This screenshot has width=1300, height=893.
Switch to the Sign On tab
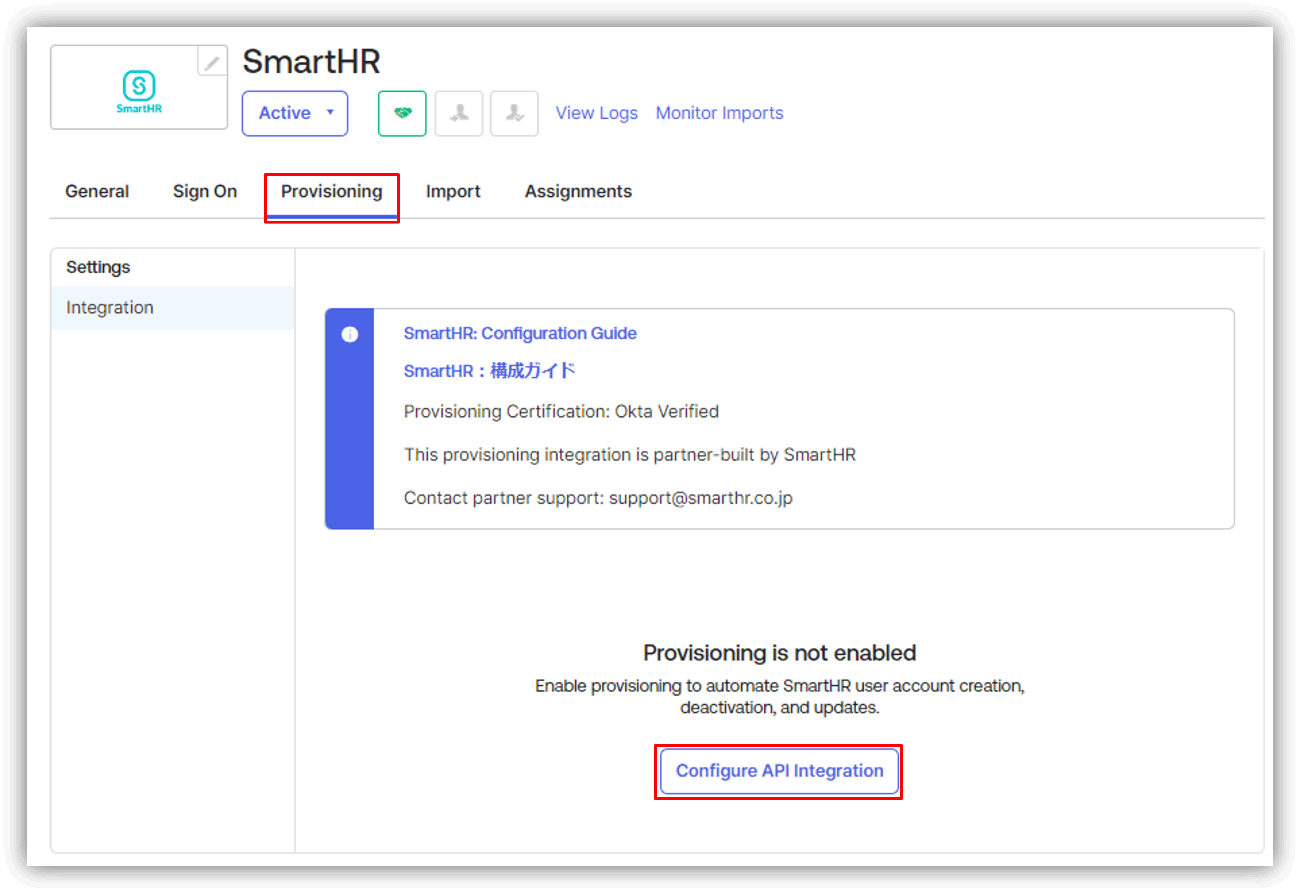pyautogui.click(x=205, y=191)
